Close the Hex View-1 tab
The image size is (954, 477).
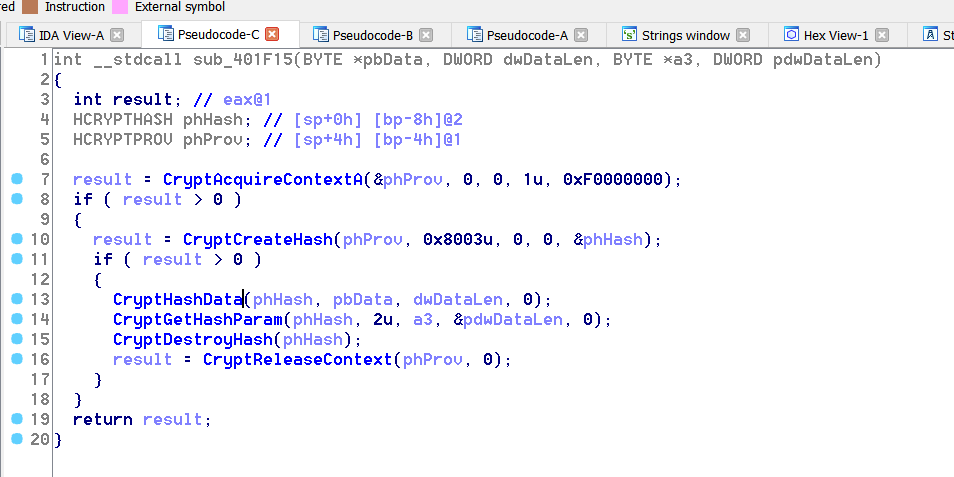881,35
